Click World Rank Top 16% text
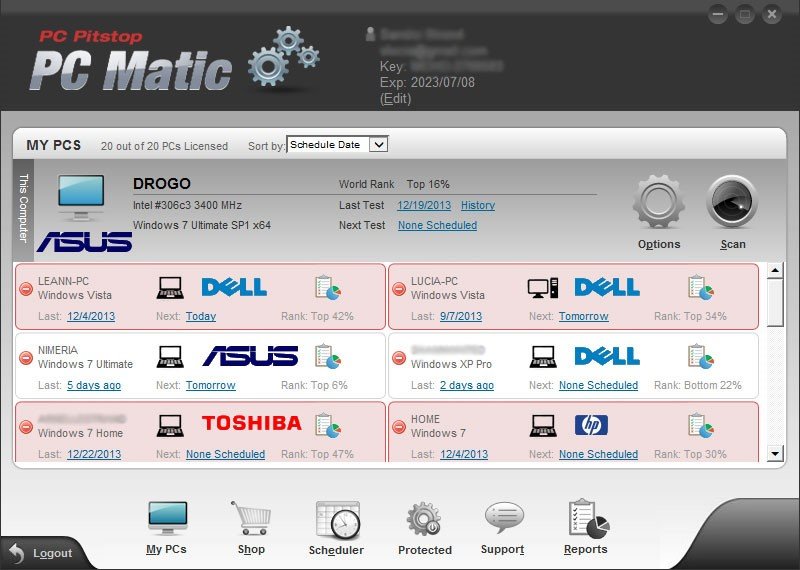 394,184
